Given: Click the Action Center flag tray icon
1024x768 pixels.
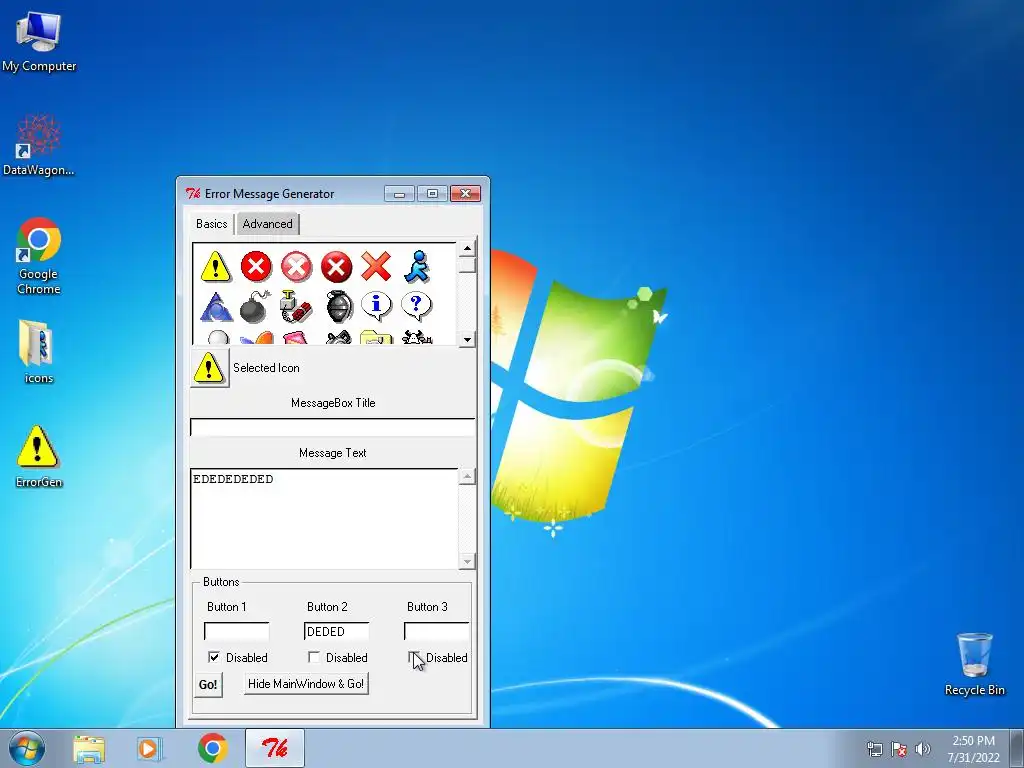Looking at the screenshot, I should 899,749.
